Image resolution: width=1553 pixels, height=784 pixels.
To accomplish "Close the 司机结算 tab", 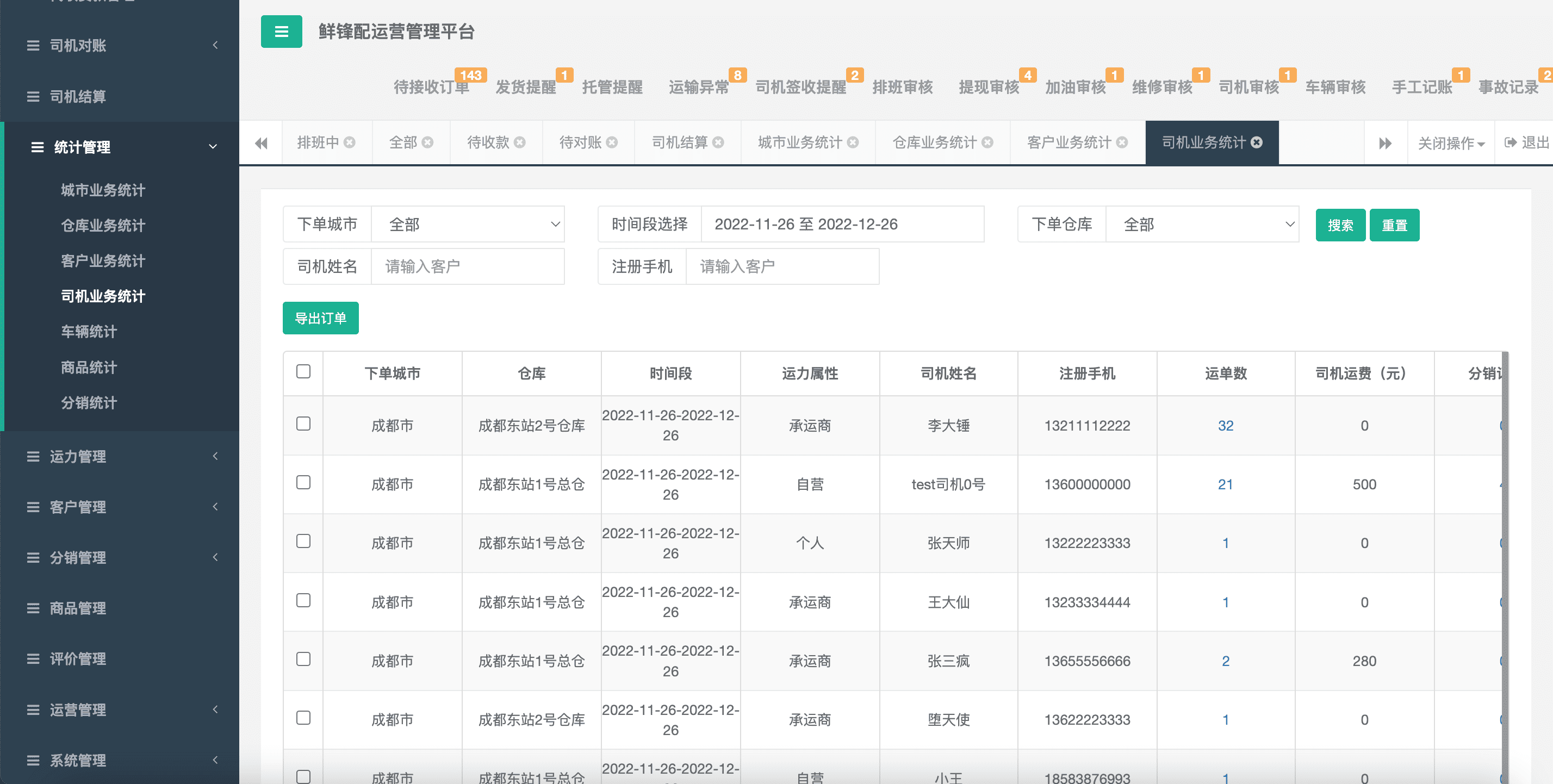I will tap(718, 142).
